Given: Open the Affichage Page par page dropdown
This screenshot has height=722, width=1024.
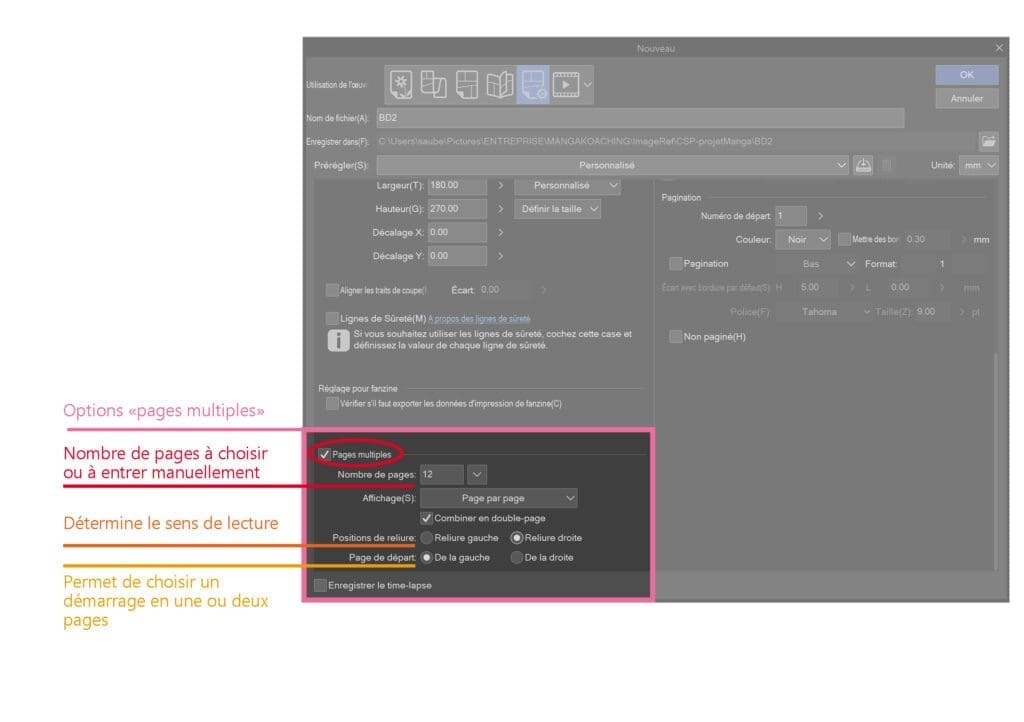Looking at the screenshot, I should pos(498,498).
